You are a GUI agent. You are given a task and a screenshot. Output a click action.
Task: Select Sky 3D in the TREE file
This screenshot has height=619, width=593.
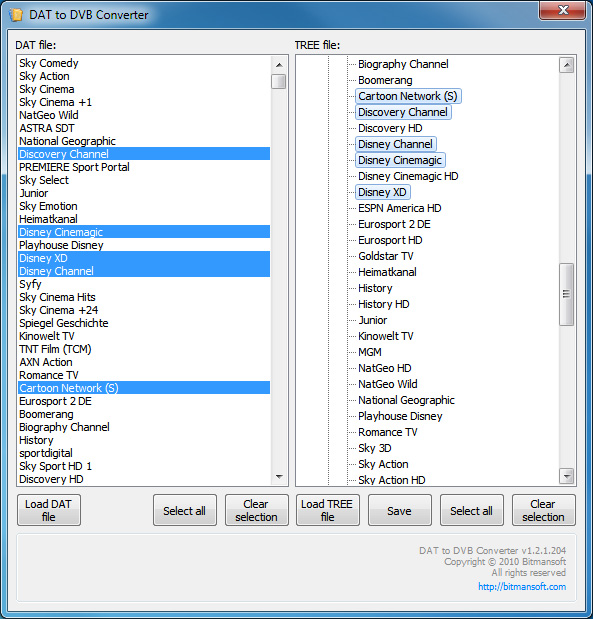pyautogui.click(x=375, y=448)
